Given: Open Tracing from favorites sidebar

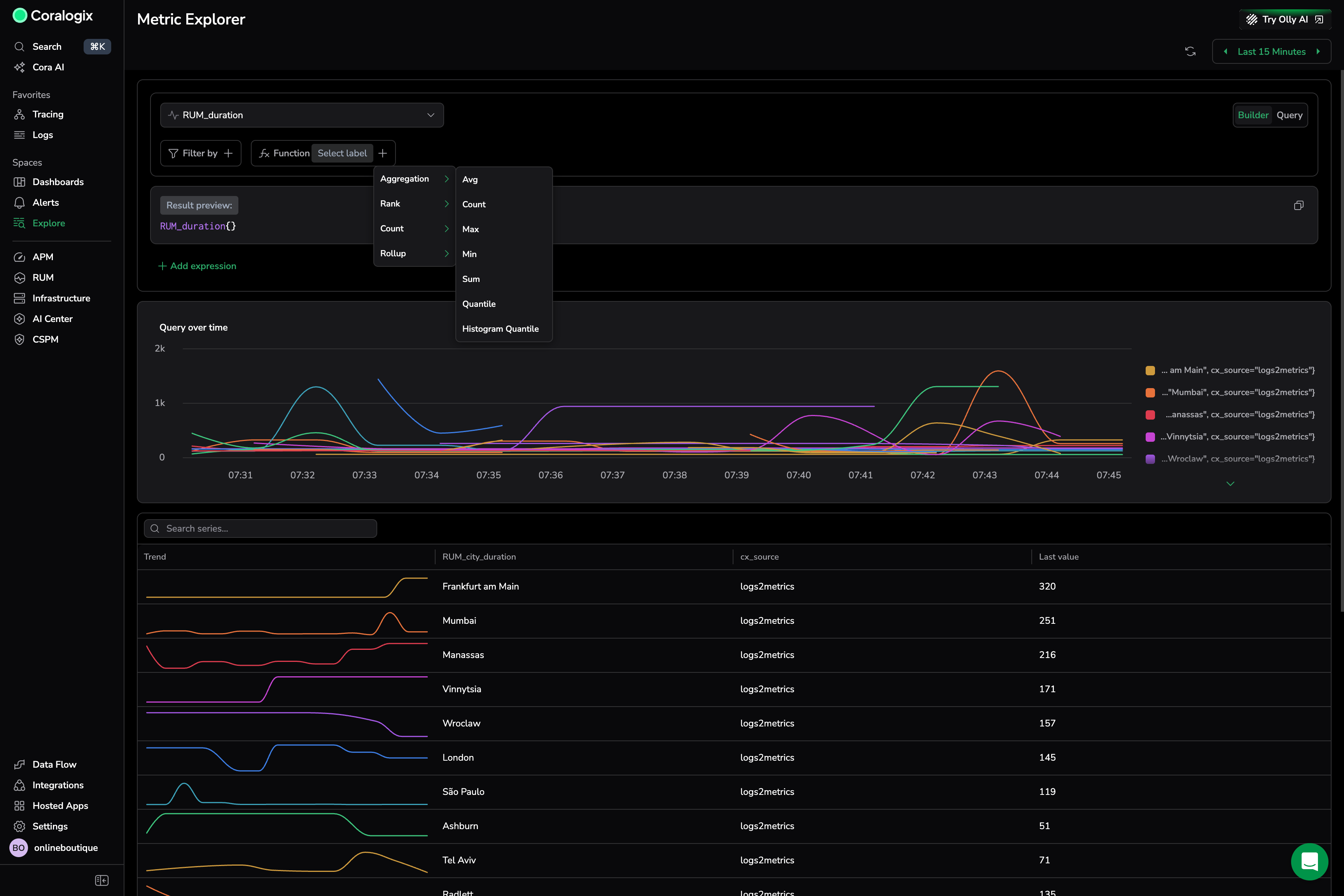Looking at the screenshot, I should (48, 114).
